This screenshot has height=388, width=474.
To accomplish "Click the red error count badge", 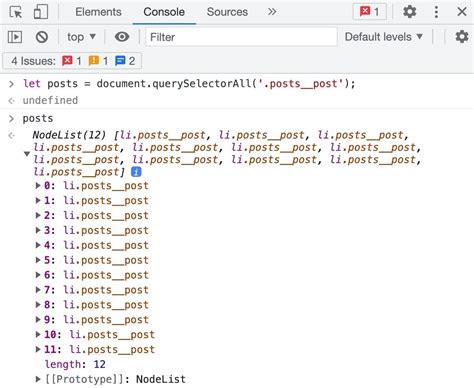I will (x=370, y=12).
